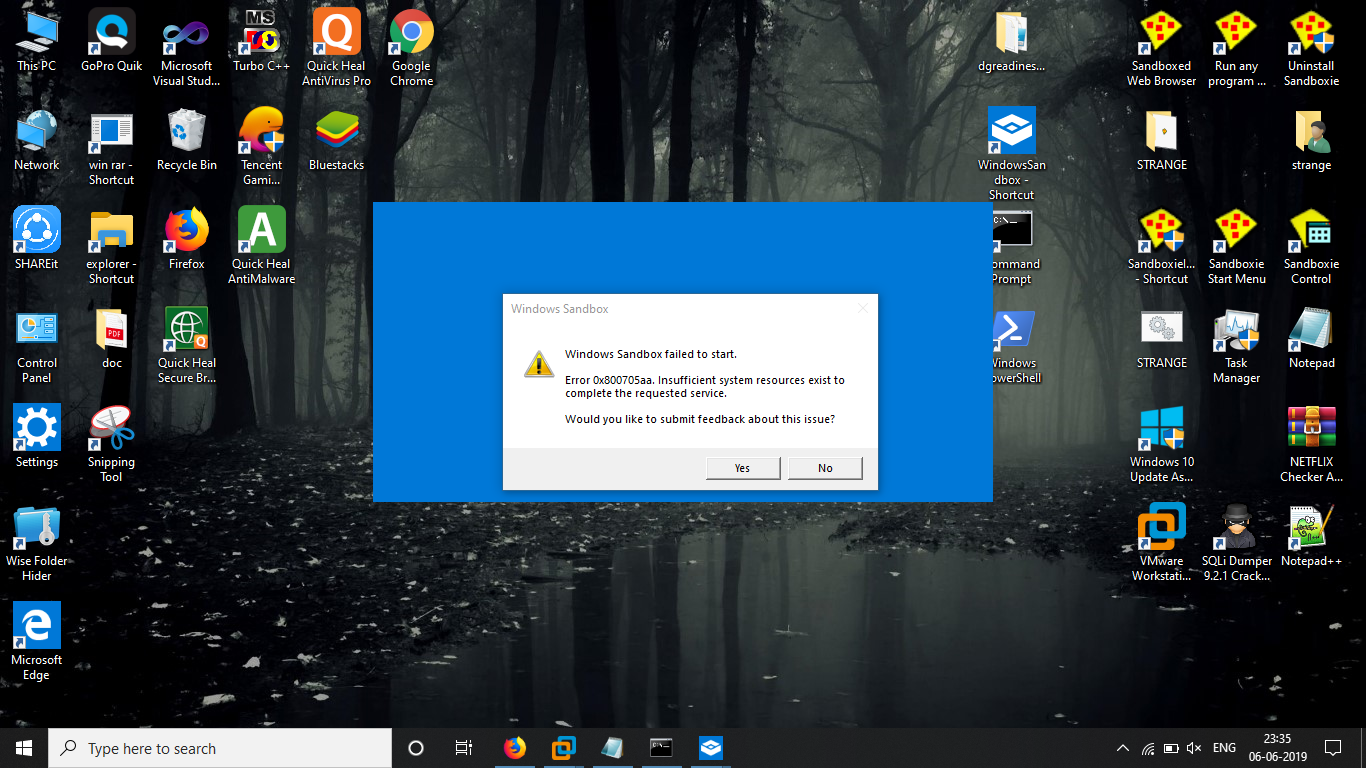The image size is (1366, 768).
Task: Open Quick Heal AntiMalware icon
Action: click(x=262, y=248)
